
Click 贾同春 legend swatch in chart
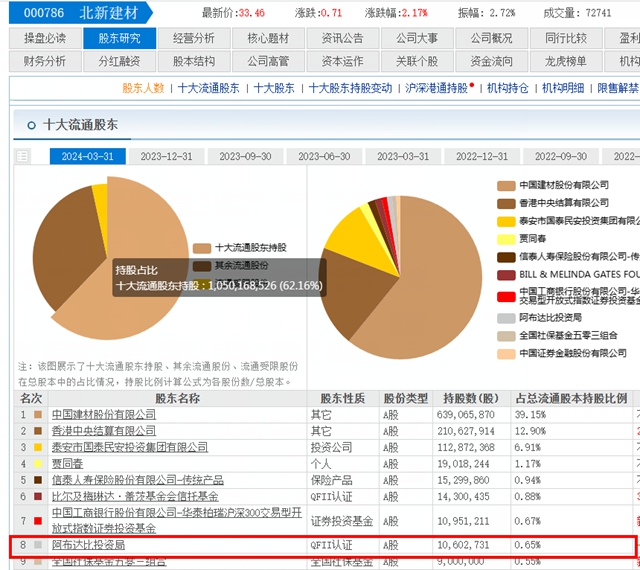pos(506,239)
